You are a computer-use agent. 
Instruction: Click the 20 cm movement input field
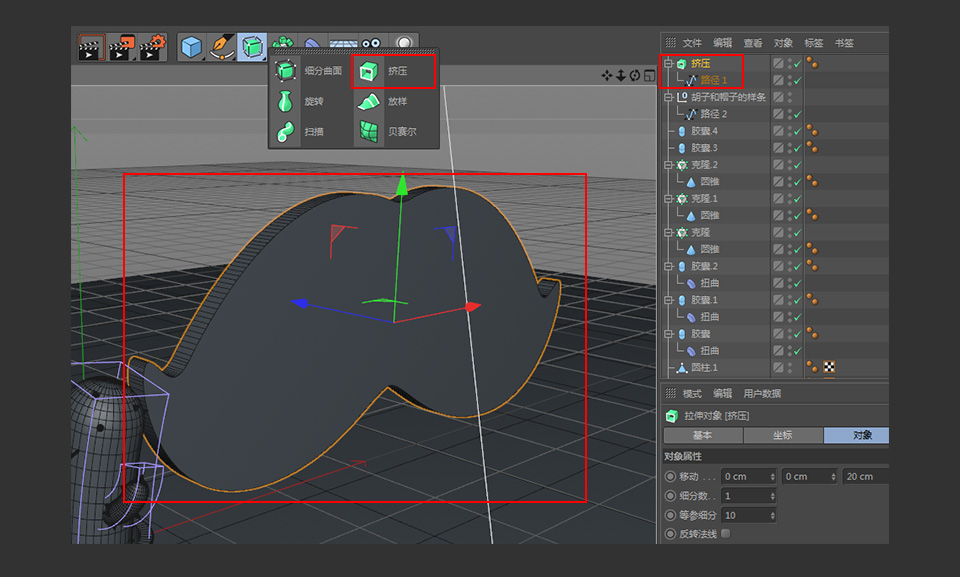(x=865, y=476)
